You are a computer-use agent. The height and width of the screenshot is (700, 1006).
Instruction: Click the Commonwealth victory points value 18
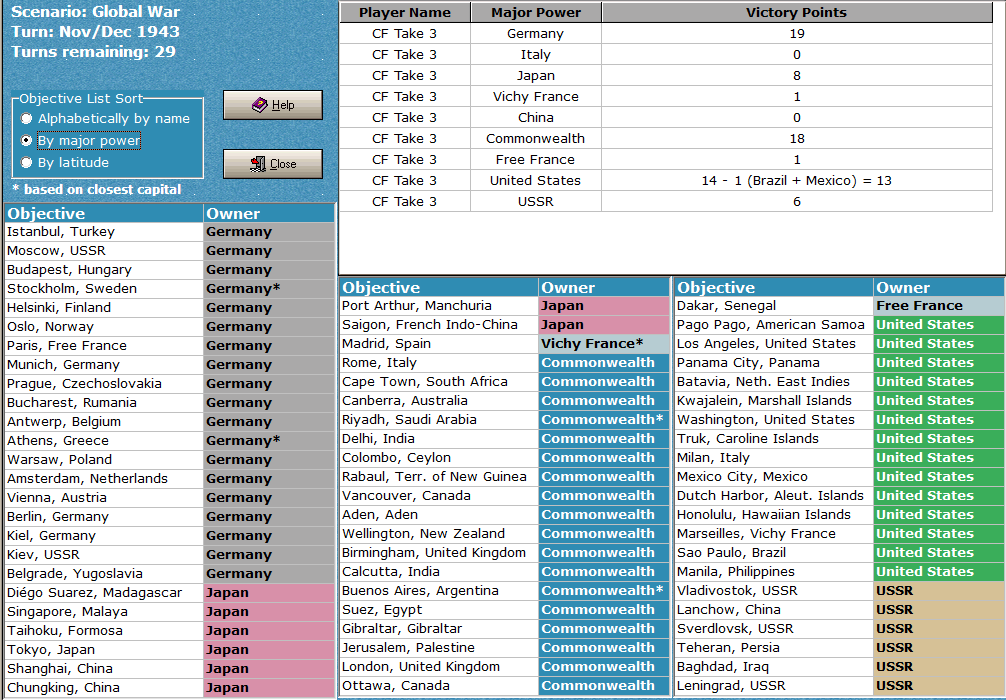click(x=797, y=139)
